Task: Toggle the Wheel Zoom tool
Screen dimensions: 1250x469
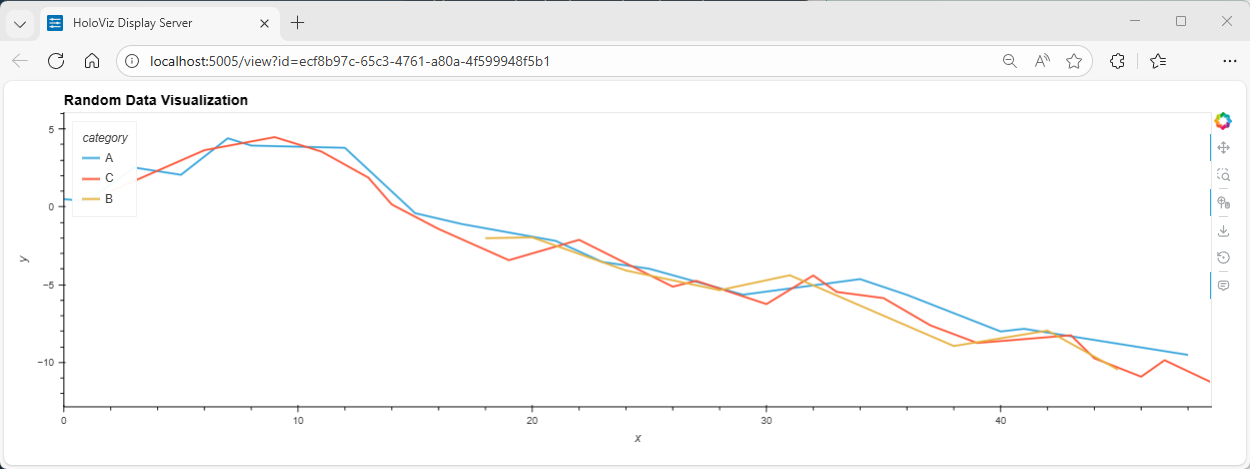Action: tap(1222, 203)
